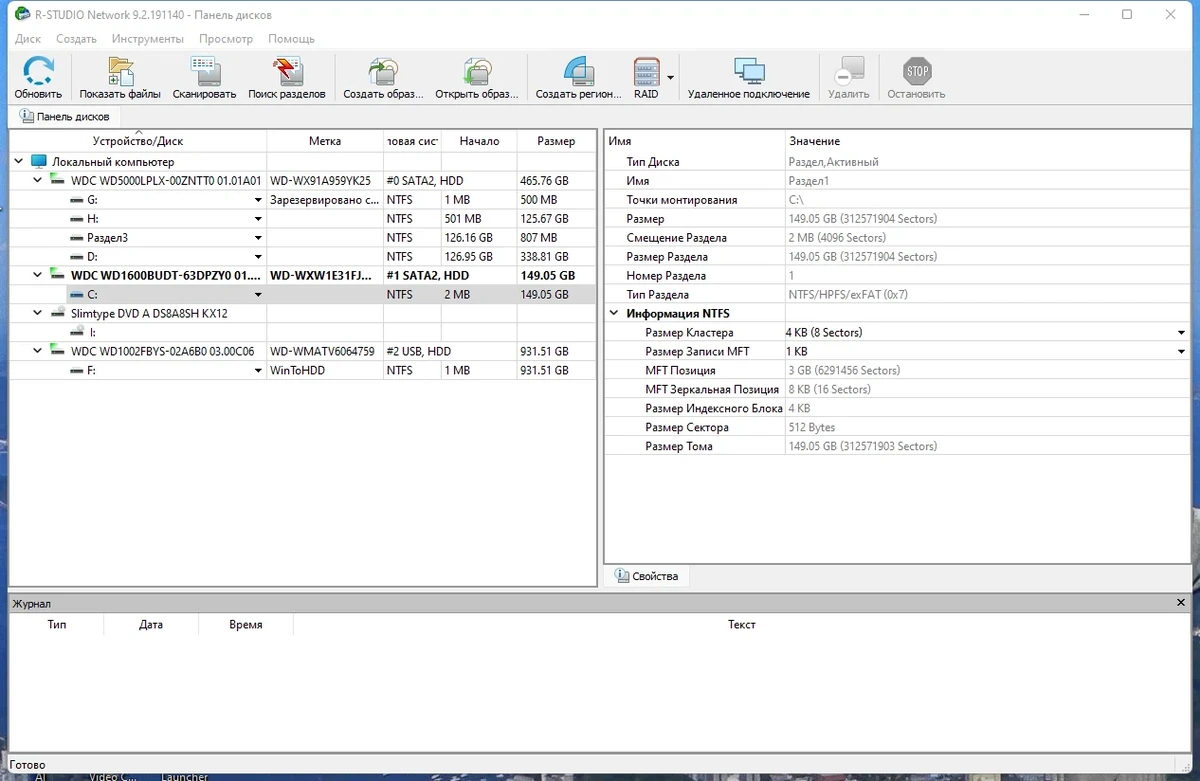The width and height of the screenshot is (1200, 781).
Task: Click Создать образ toolbar icon
Action: (x=383, y=72)
